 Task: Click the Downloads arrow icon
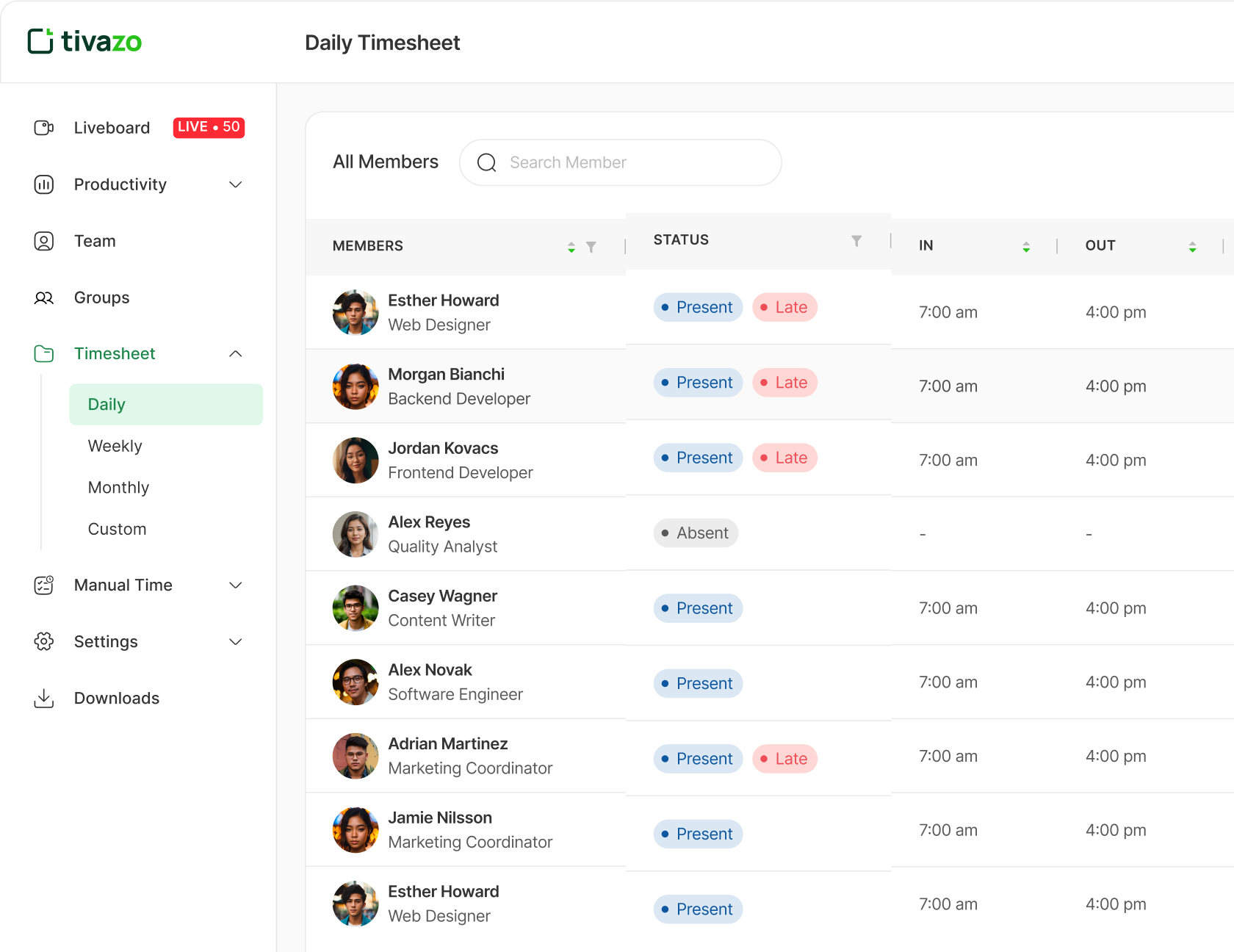click(44, 698)
